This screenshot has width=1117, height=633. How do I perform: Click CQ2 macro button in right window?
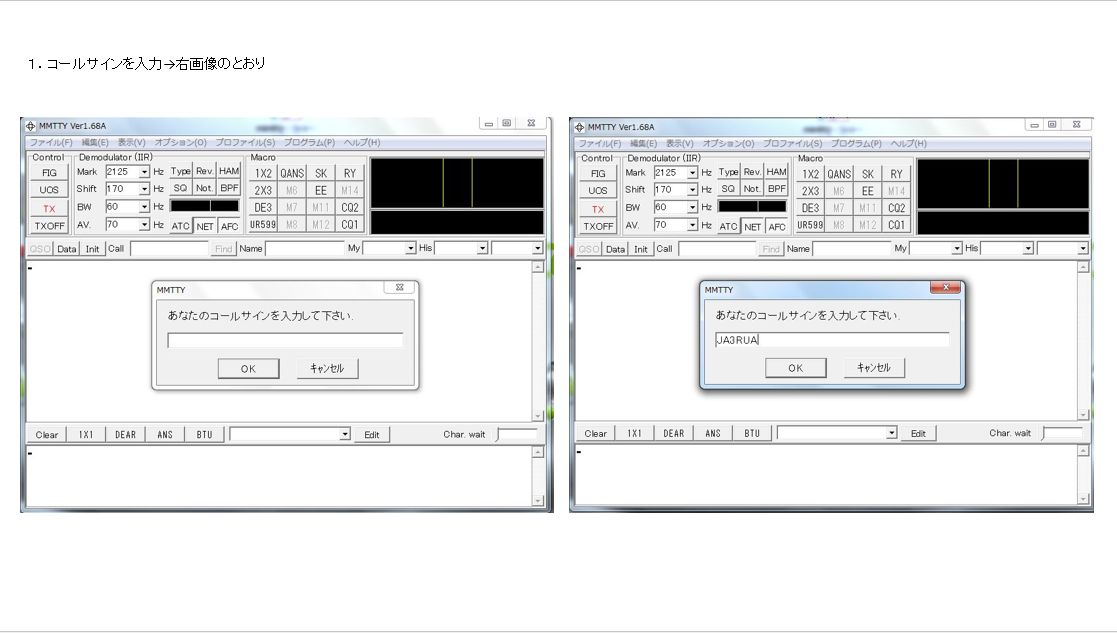click(x=897, y=208)
